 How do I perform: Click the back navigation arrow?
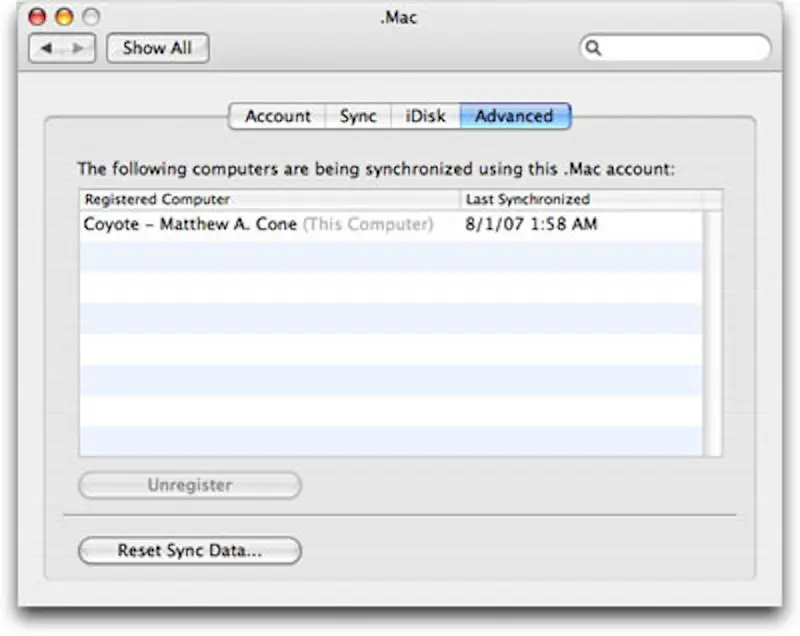tap(46, 47)
